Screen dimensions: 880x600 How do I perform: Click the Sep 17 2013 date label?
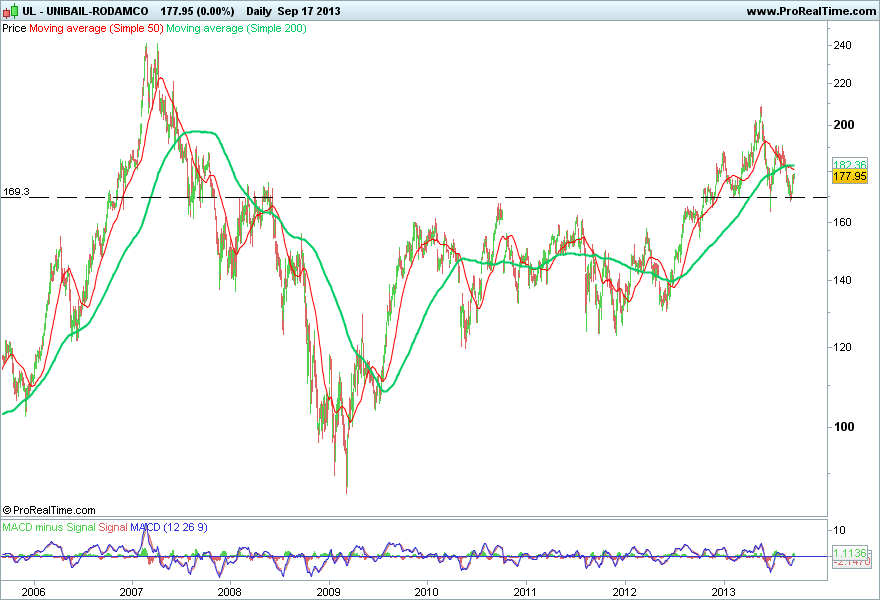point(309,11)
